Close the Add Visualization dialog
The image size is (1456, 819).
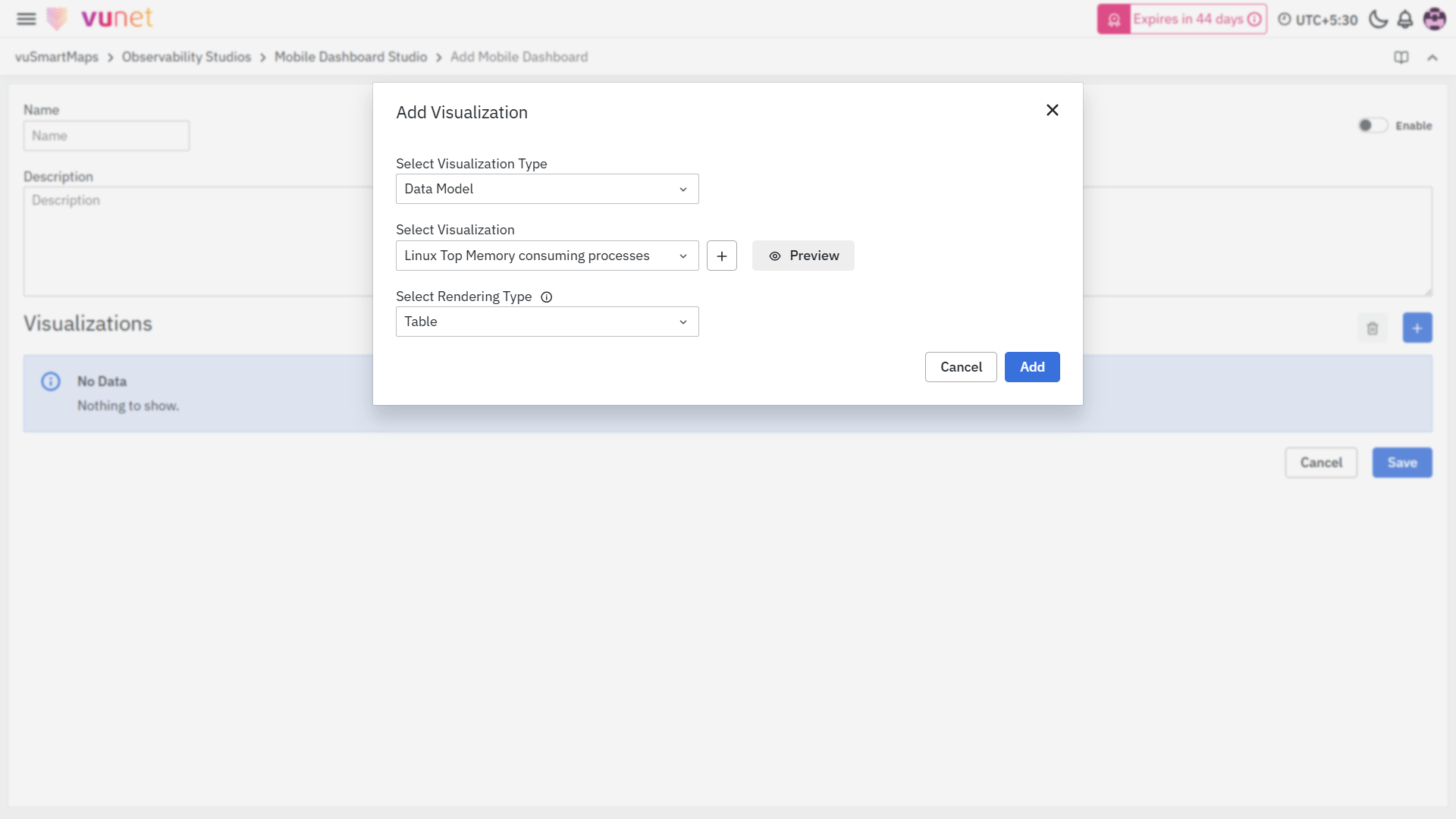tap(1052, 111)
